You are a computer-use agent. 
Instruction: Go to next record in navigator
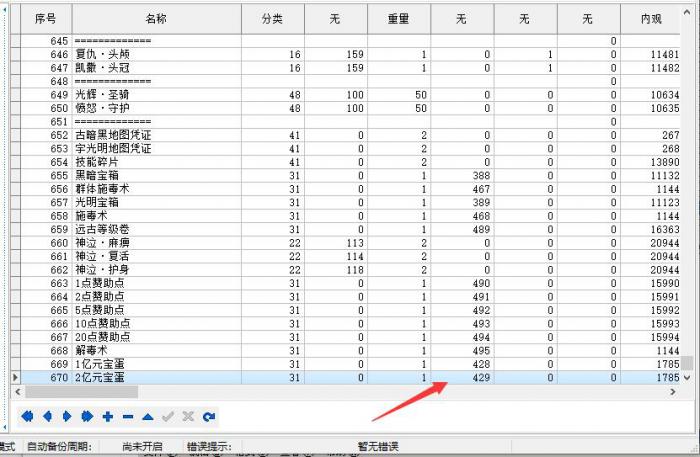tap(67, 416)
